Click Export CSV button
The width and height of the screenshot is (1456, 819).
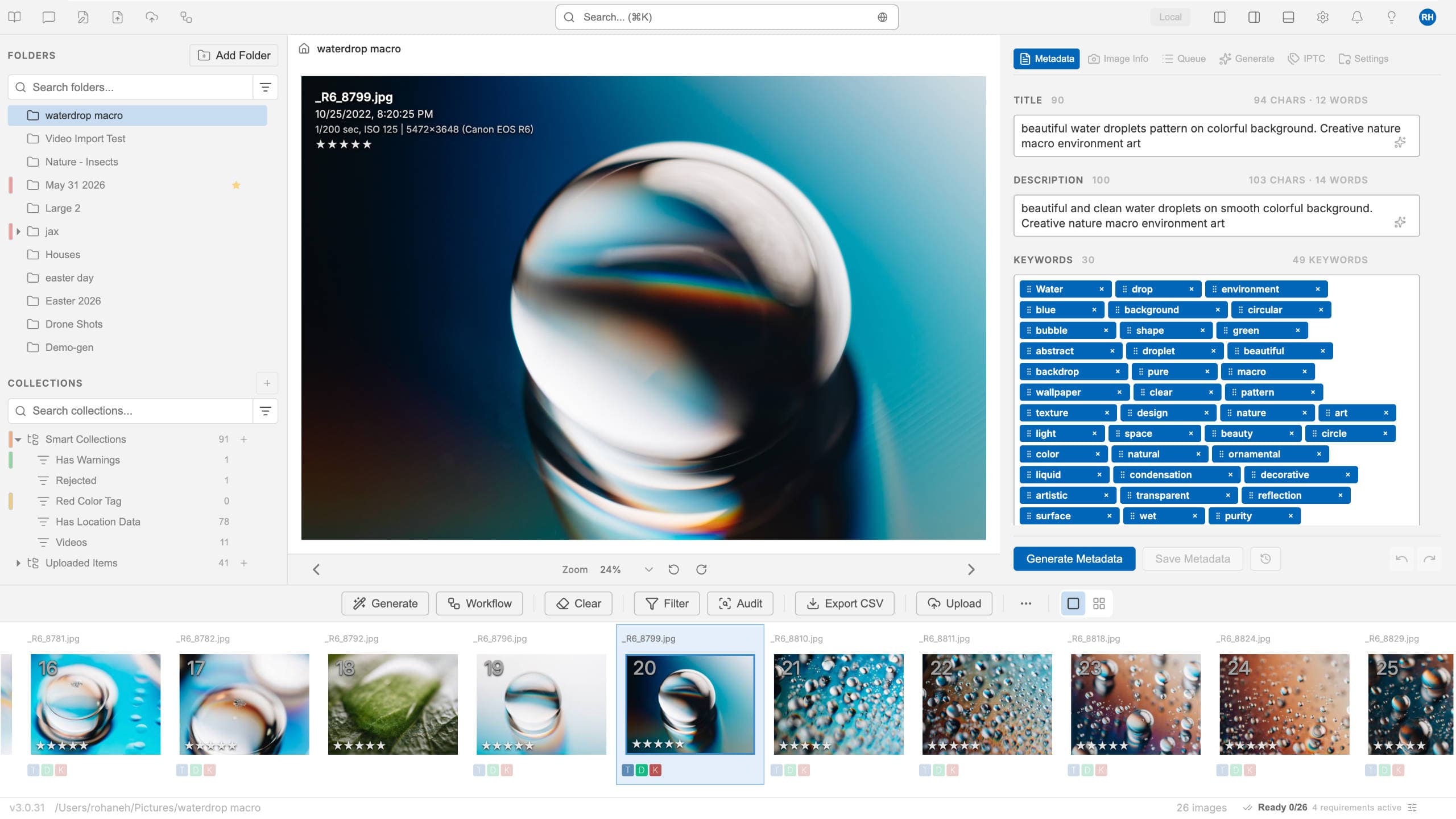click(x=845, y=603)
